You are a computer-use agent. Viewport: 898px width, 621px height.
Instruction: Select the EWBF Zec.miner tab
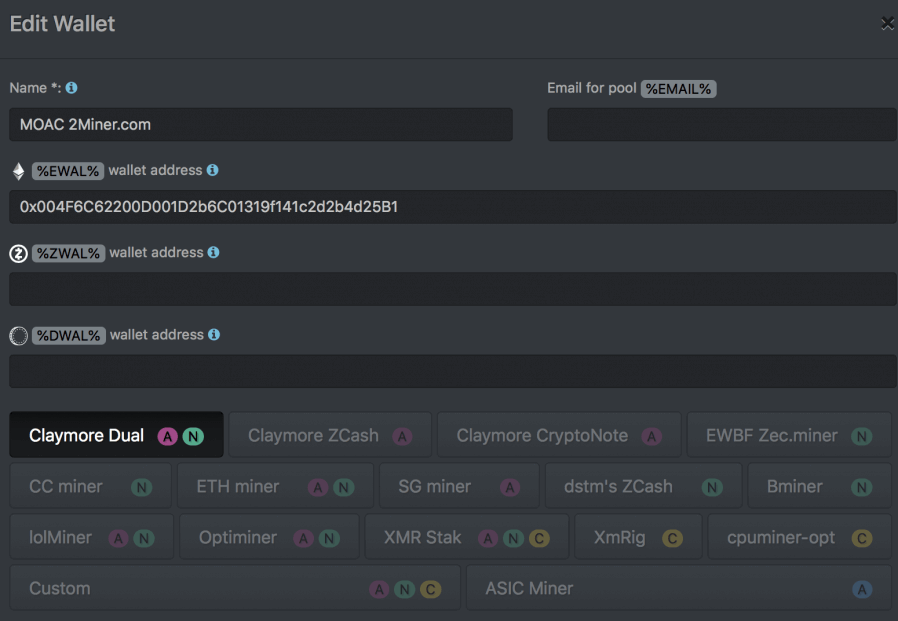[x=788, y=436]
